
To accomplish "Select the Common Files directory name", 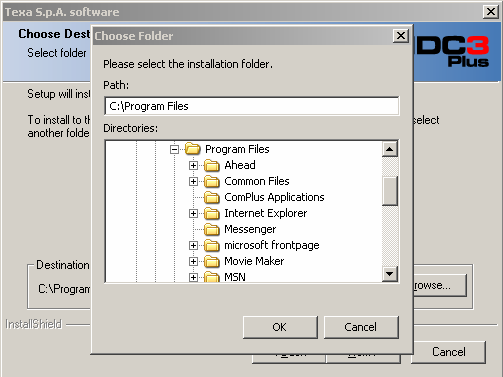I will (257, 181).
